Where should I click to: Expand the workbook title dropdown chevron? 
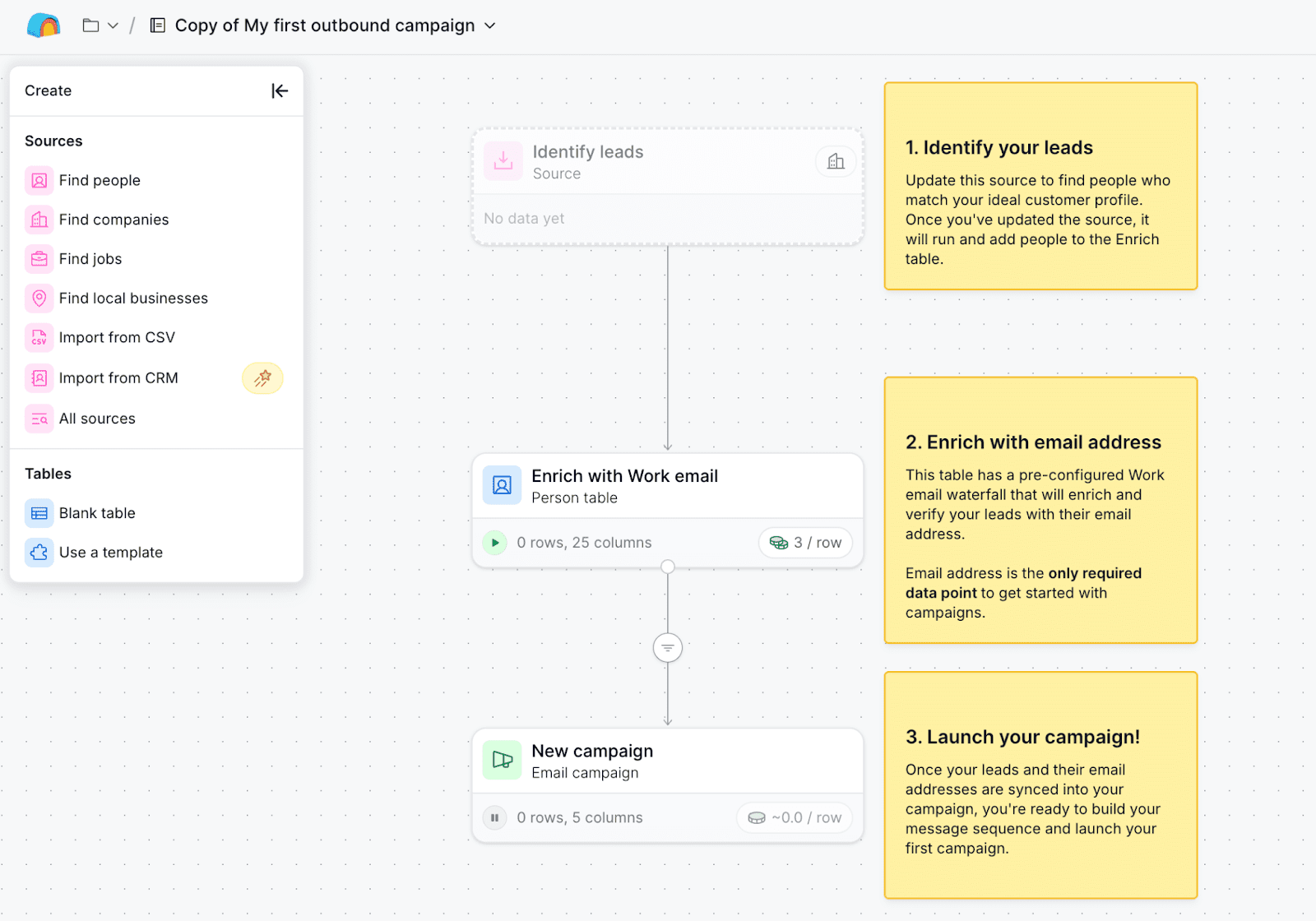coord(490,25)
